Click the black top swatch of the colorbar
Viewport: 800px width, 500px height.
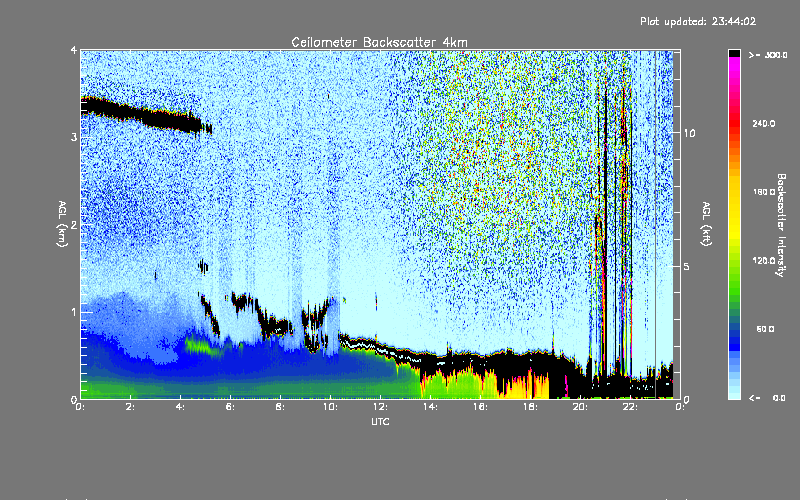click(x=734, y=53)
